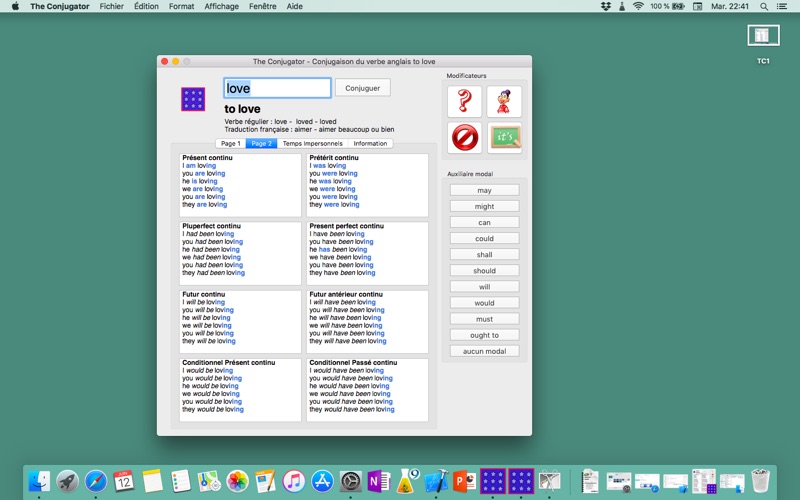The height and width of the screenshot is (500, 800).
Task: Click the Spotlight search icon
Action: [x=764, y=6]
